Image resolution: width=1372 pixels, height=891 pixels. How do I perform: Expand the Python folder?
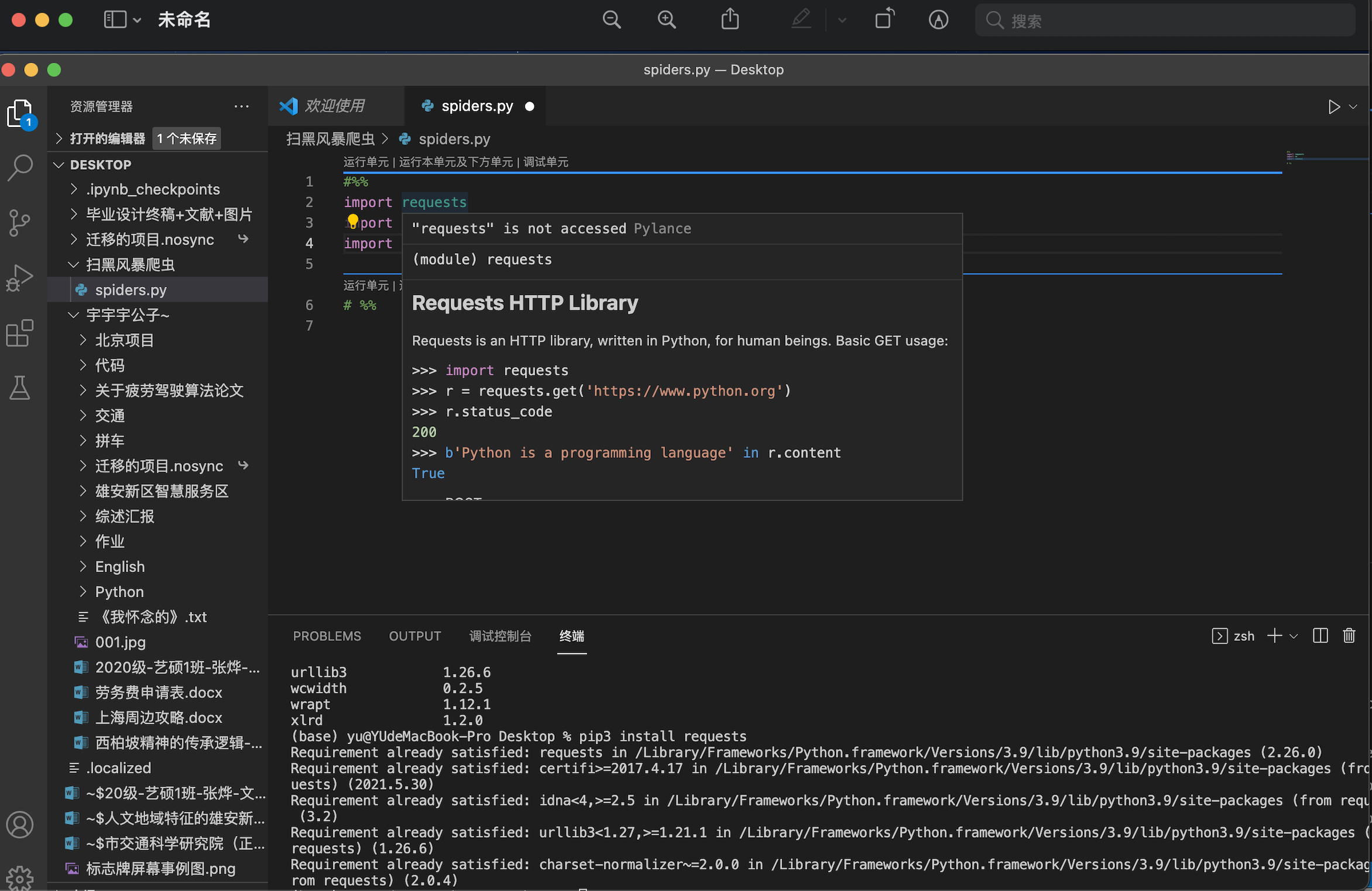click(x=119, y=592)
